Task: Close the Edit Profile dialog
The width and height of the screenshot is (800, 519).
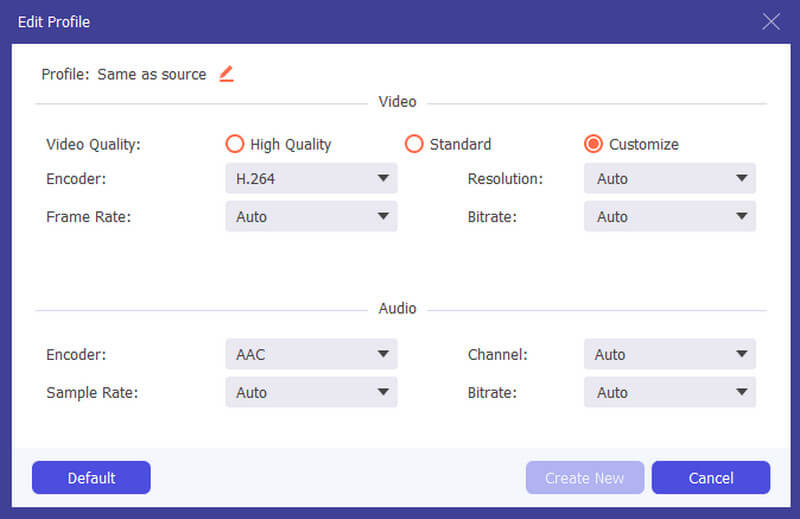Action: tap(770, 22)
